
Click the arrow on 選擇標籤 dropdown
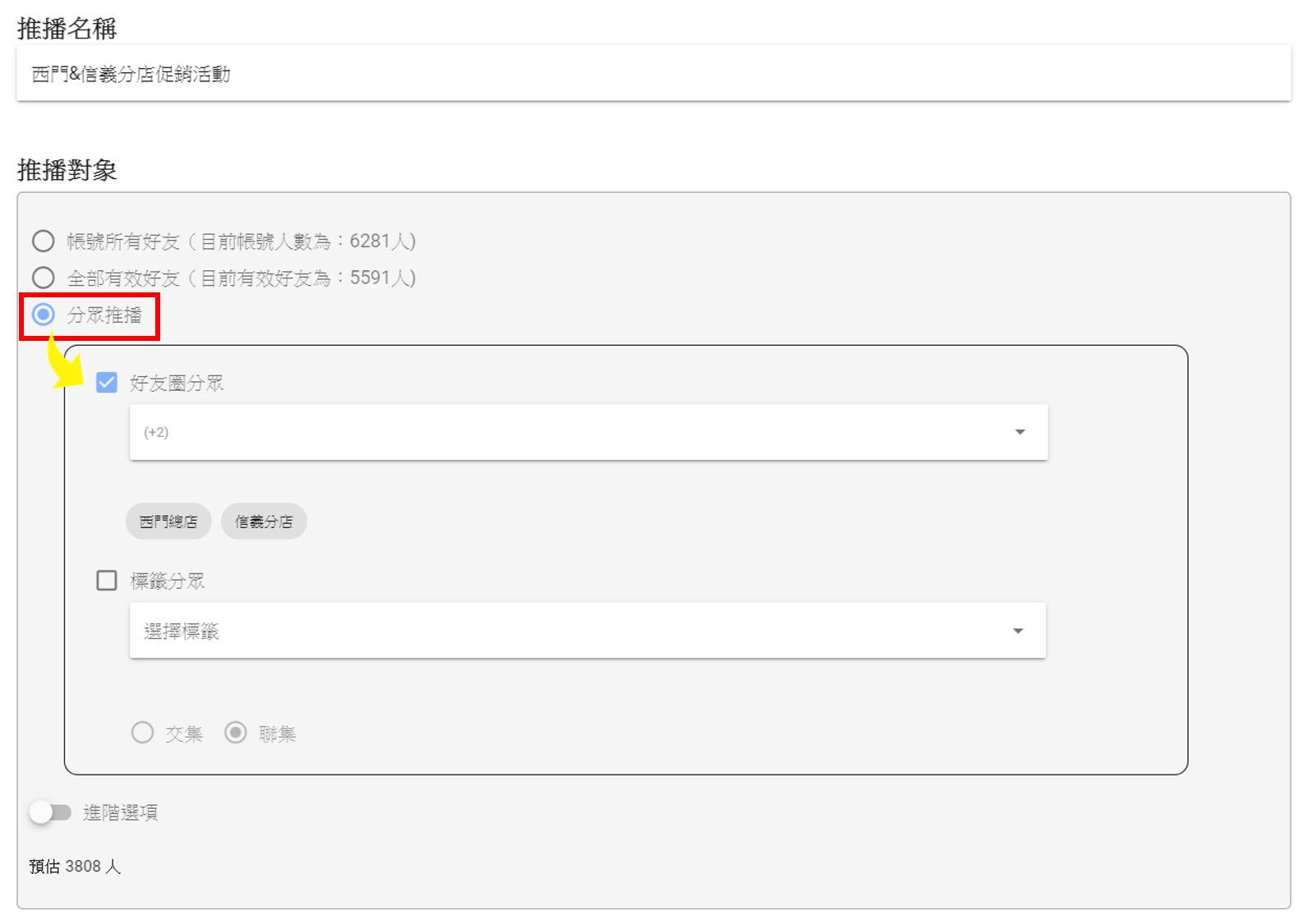[x=1018, y=631]
